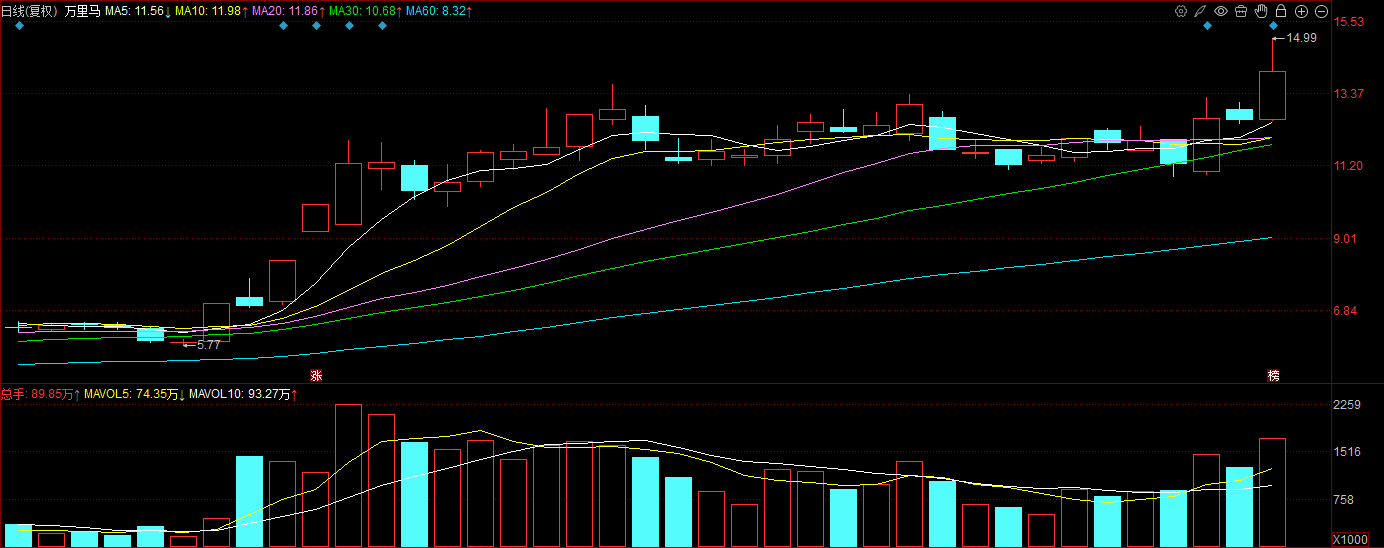Click the 2259 volume axis label
The image size is (1384, 548).
(1349, 405)
